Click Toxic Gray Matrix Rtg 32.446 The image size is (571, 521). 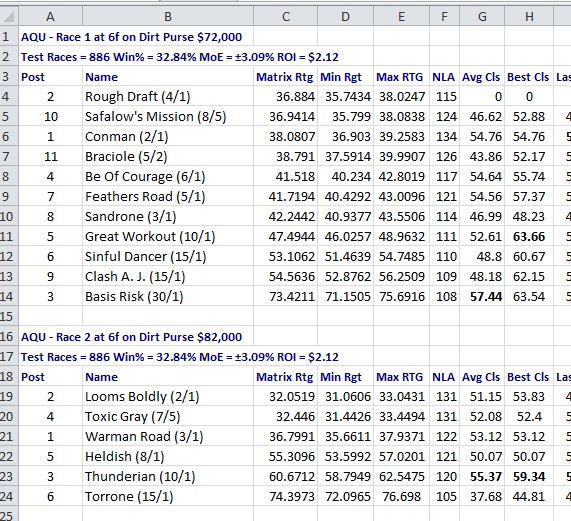point(286,417)
